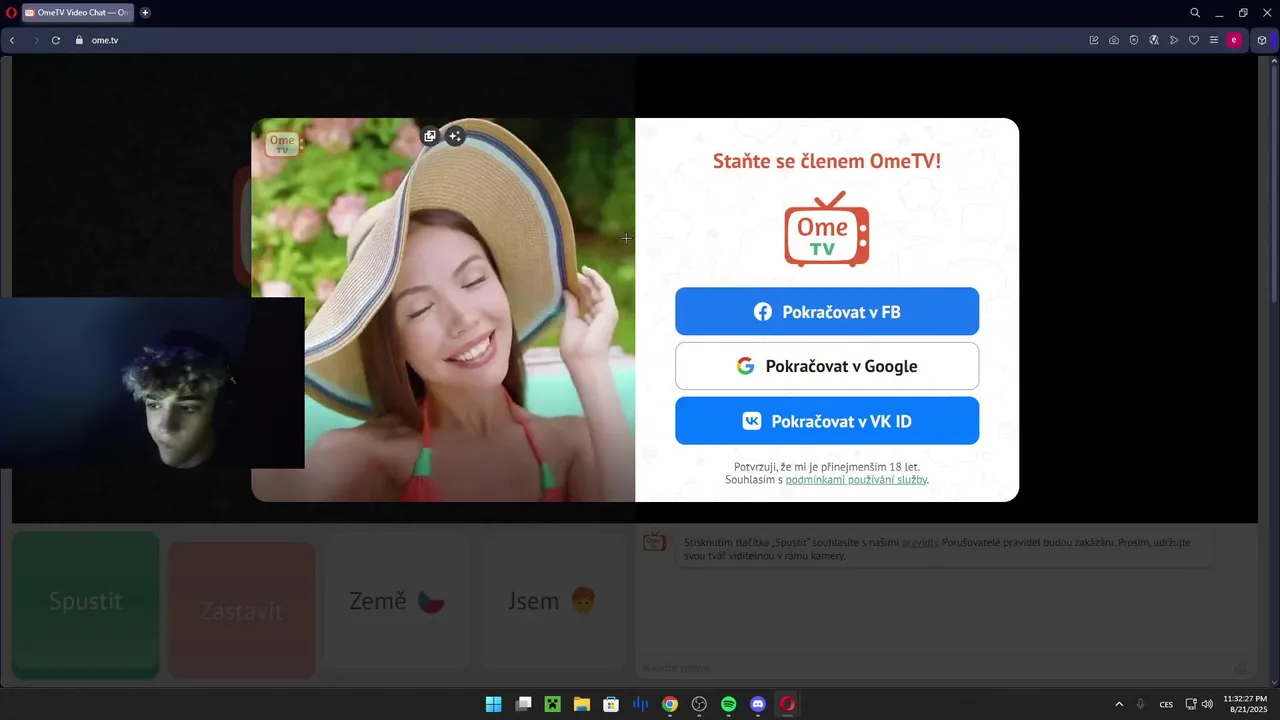Add page to bookmarks with heart icon
Screen dimensions: 1280x720
click(x=1194, y=40)
